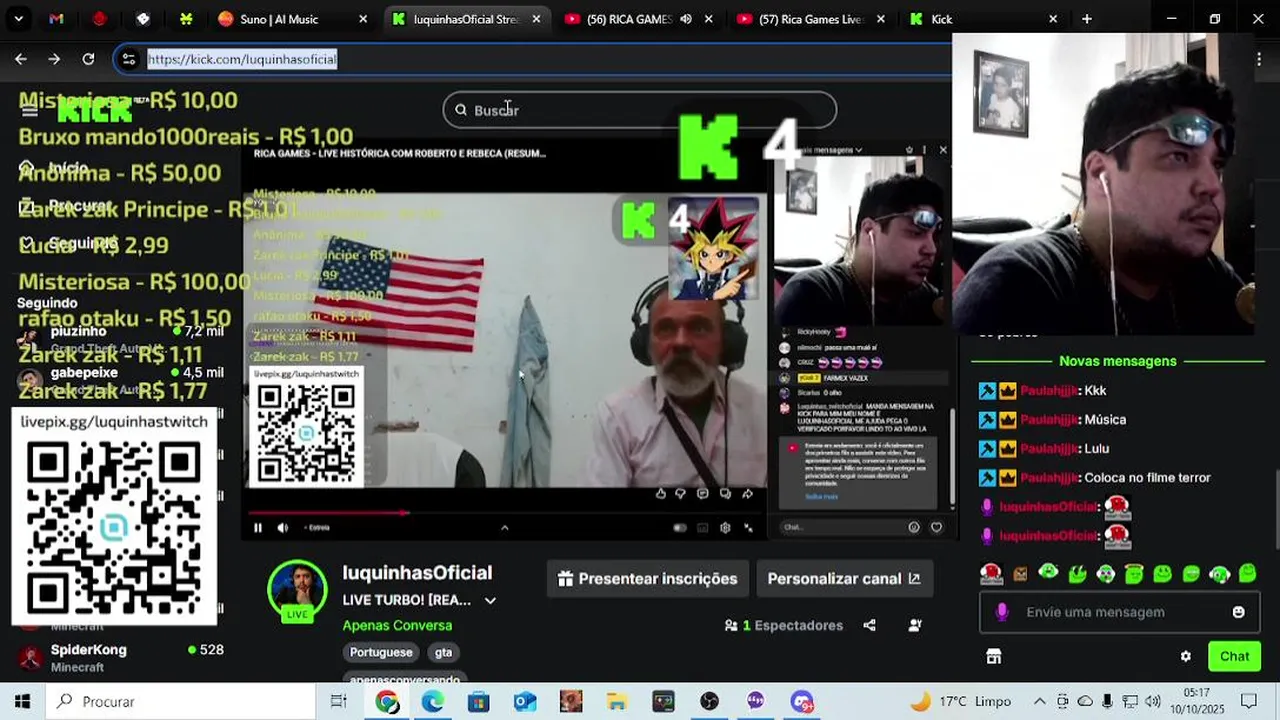Viewport: 1280px width, 720px height.
Task: Seek on the red video progress bar
Action: click(x=504, y=513)
